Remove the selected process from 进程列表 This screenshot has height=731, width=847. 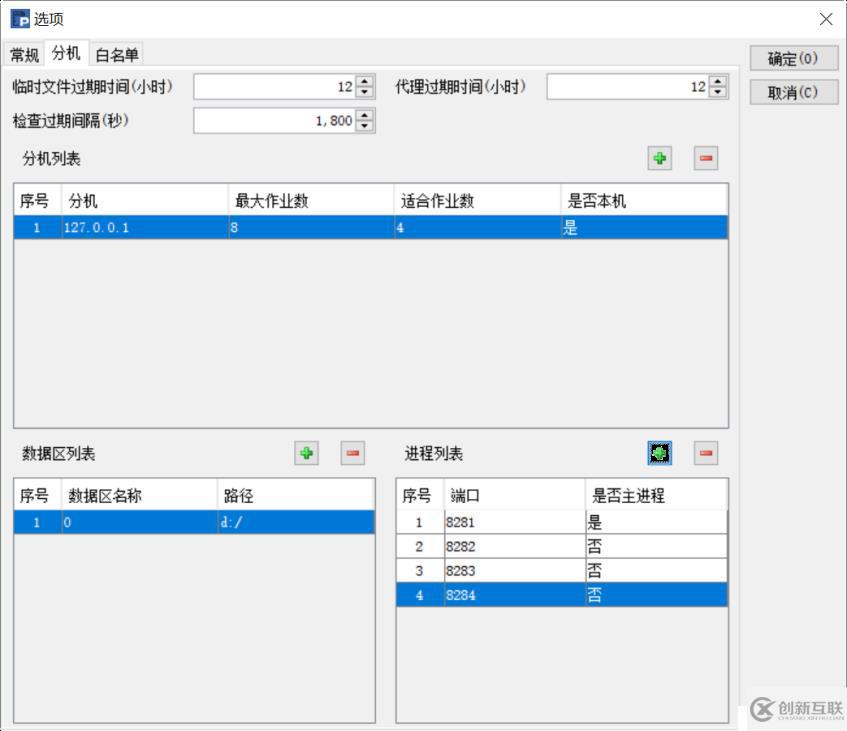[704, 454]
